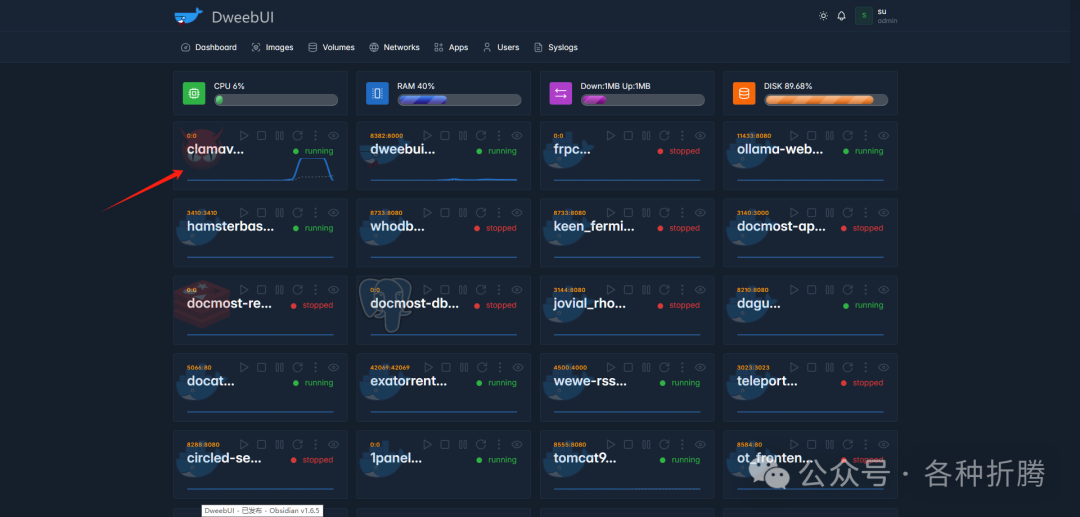
Task: Open the Dashboard tab
Action: click(x=209, y=48)
